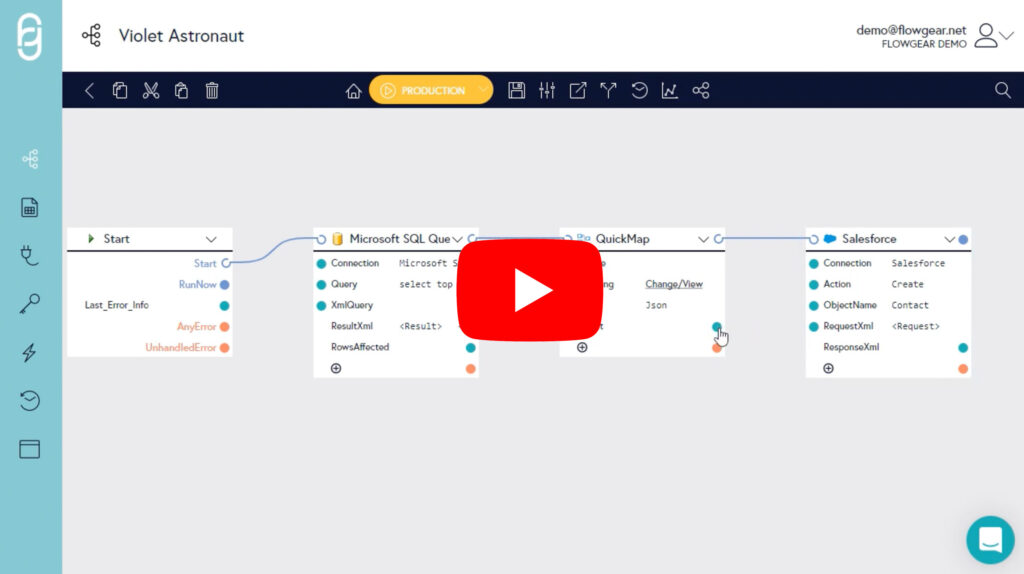
Task: Open workflows section in left sidebar
Action: tap(30, 159)
